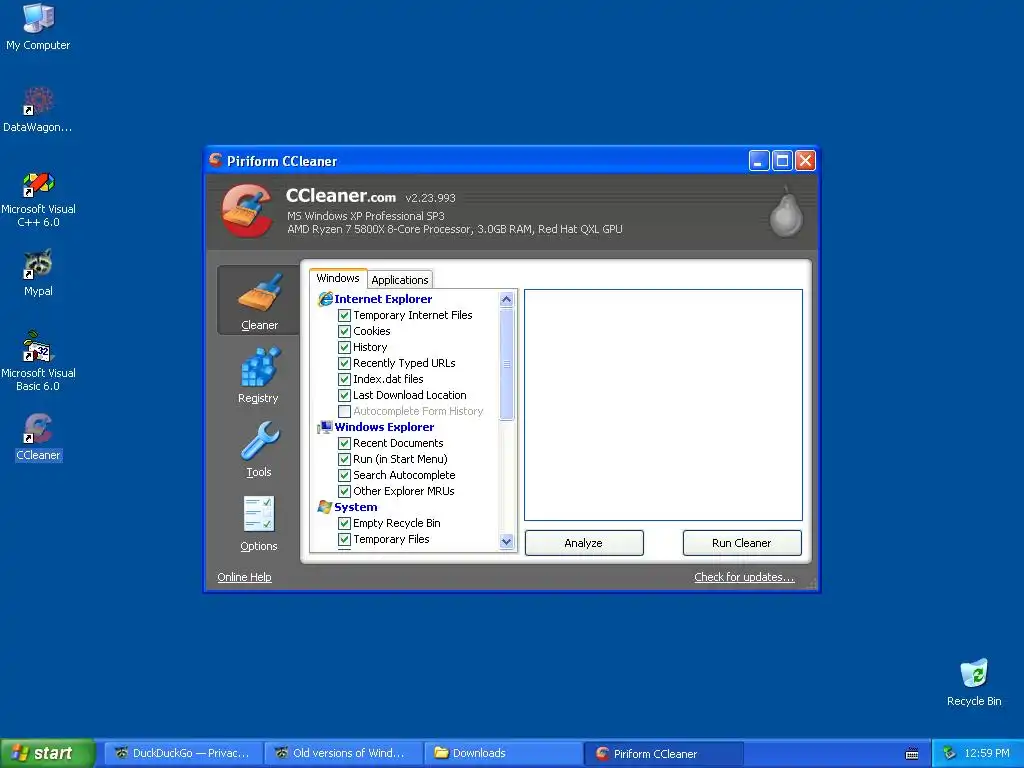Screen dimensions: 1024x768
Task: Open Downloads folder from taskbar
Action: pos(504,754)
